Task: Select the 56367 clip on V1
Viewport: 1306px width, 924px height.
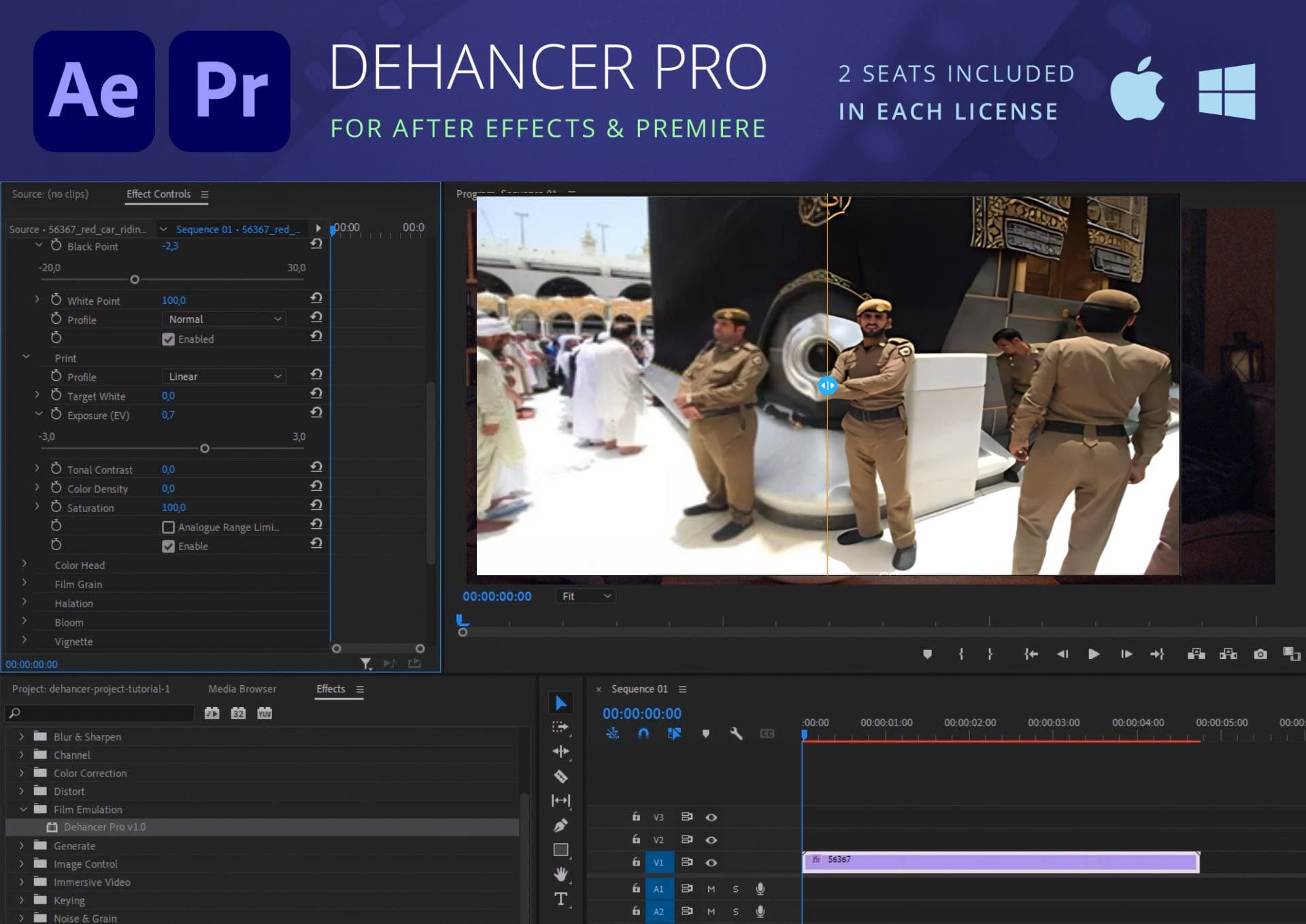Action: point(1001,861)
